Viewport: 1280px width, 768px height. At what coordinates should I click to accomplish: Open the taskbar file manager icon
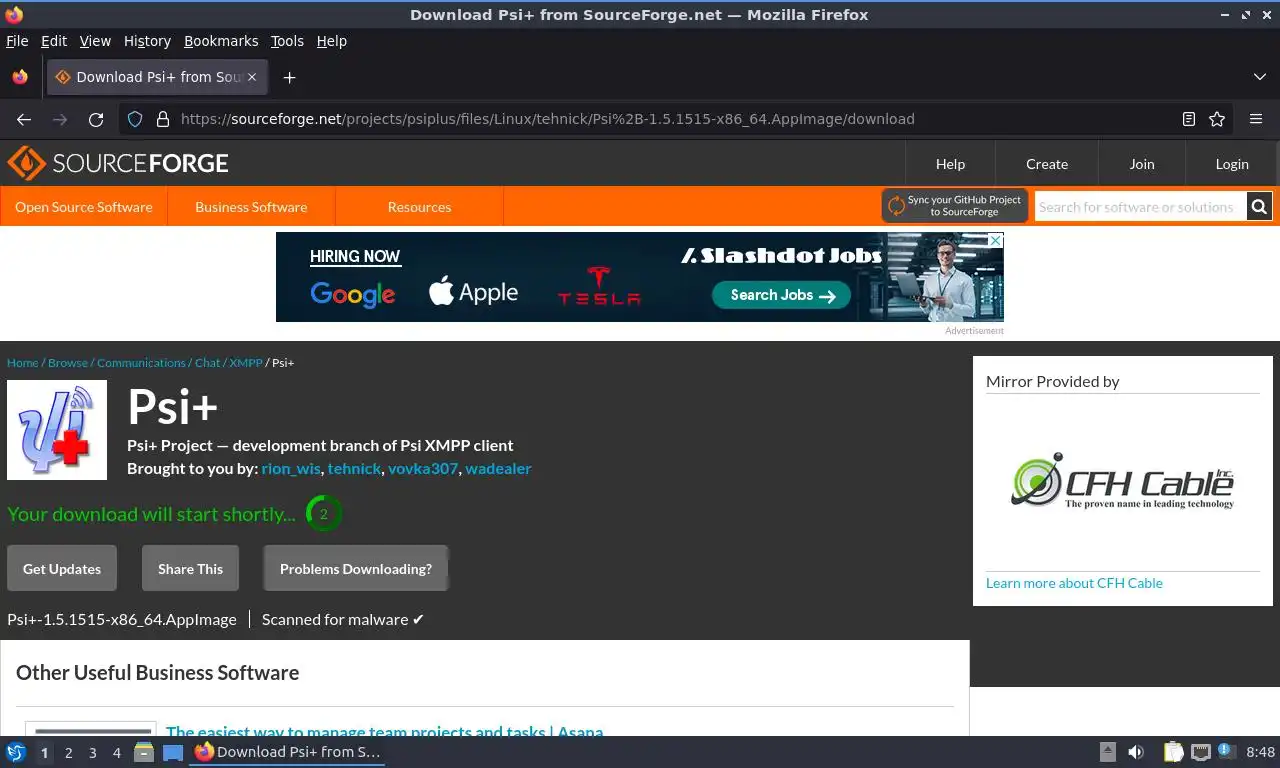pyautogui.click(x=144, y=752)
